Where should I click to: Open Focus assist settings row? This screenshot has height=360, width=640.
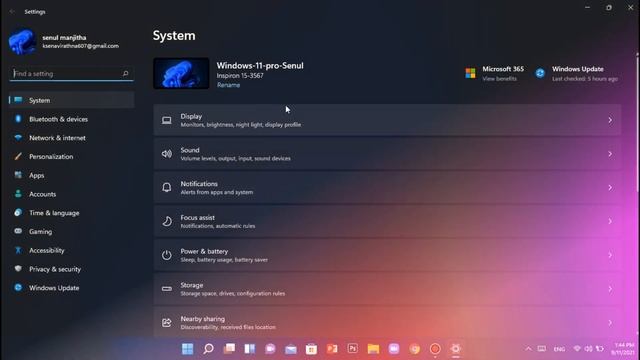387,221
